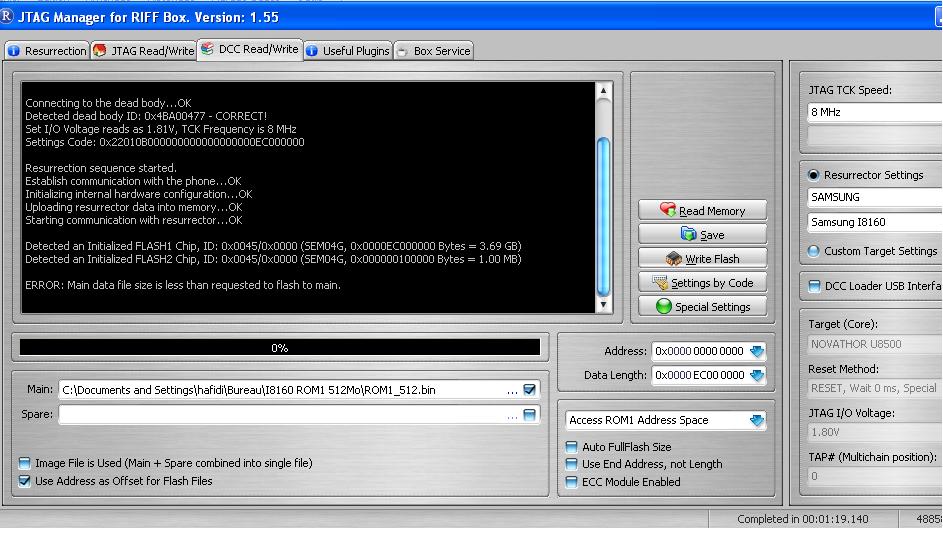The height and width of the screenshot is (533, 943).
Task: Enable Image File is Used option
Action: click(25, 463)
